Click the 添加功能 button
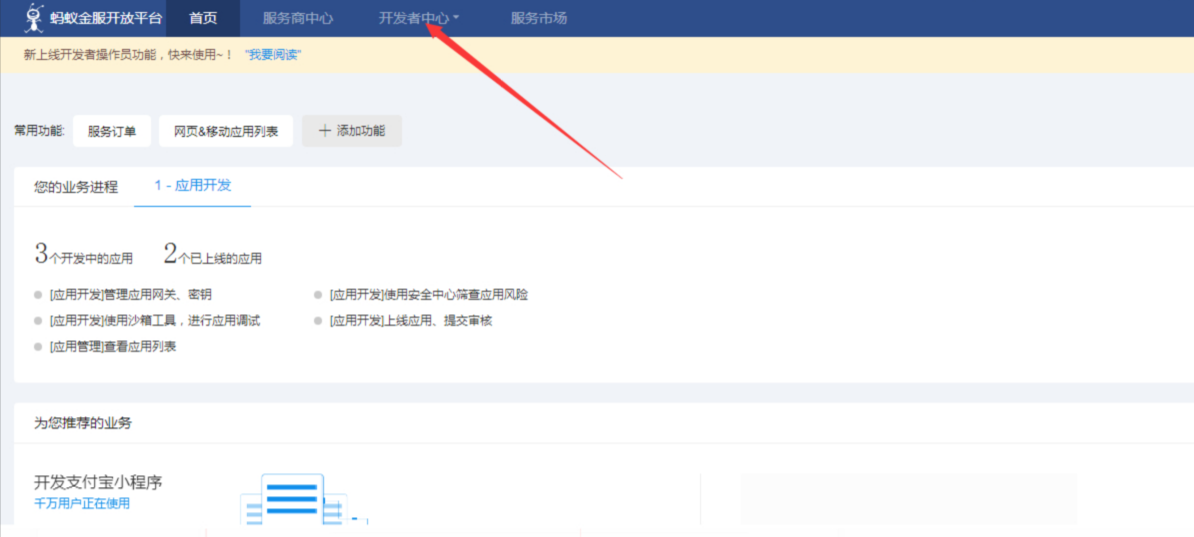Viewport: 1194px width, 537px height. point(352,131)
